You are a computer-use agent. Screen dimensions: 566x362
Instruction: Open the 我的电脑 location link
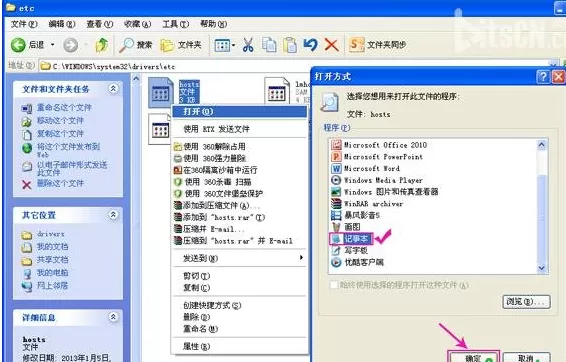52,272
